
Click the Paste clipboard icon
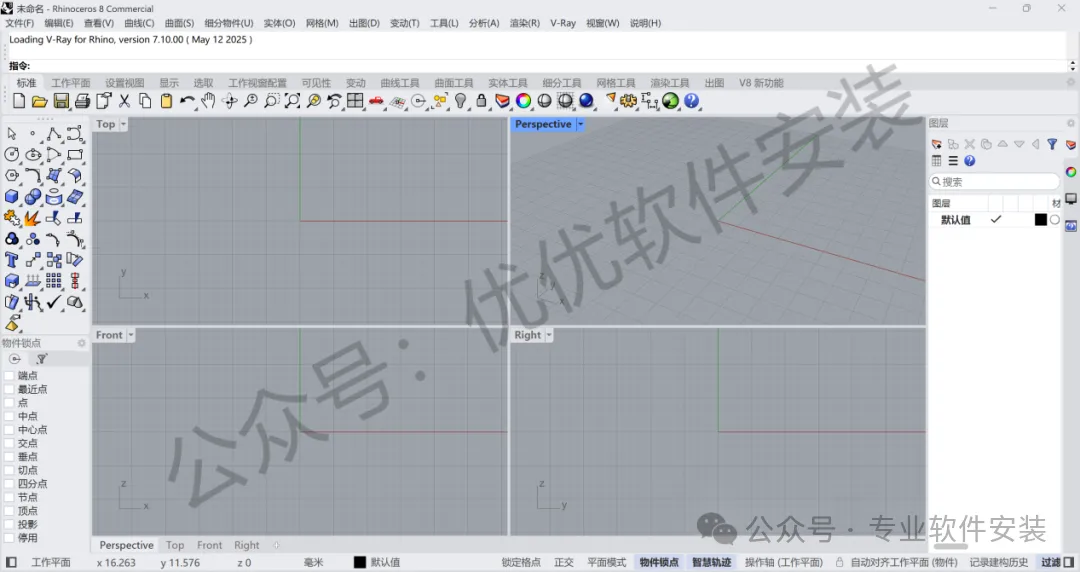pos(166,101)
